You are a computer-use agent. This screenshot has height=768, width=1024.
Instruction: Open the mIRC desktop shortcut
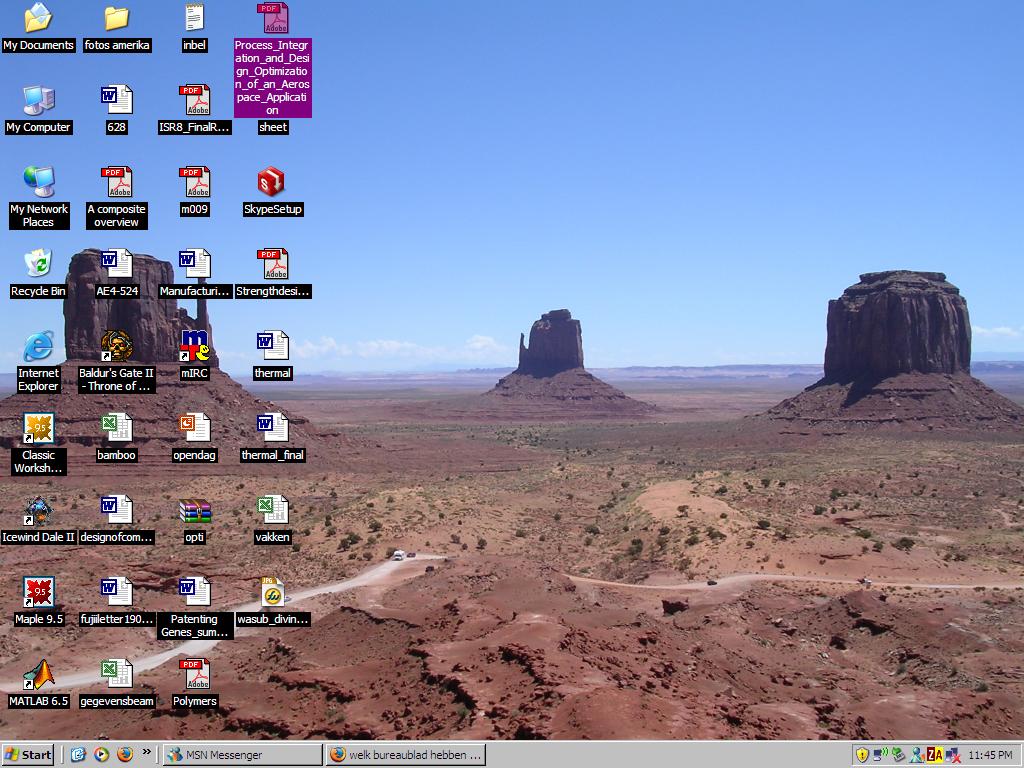pos(194,347)
